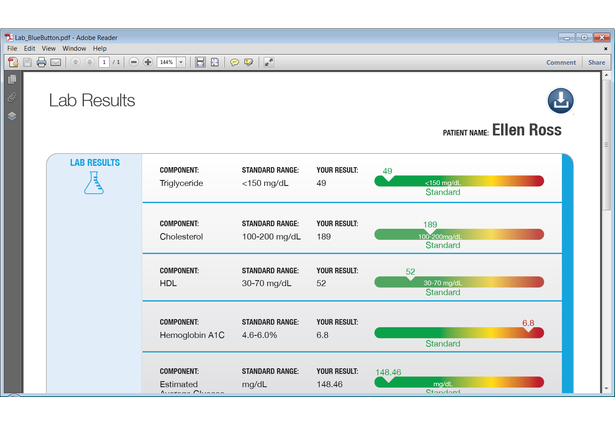Click the 100-200 mg/dL standard range text
This screenshot has height=424, width=615.
271,237
